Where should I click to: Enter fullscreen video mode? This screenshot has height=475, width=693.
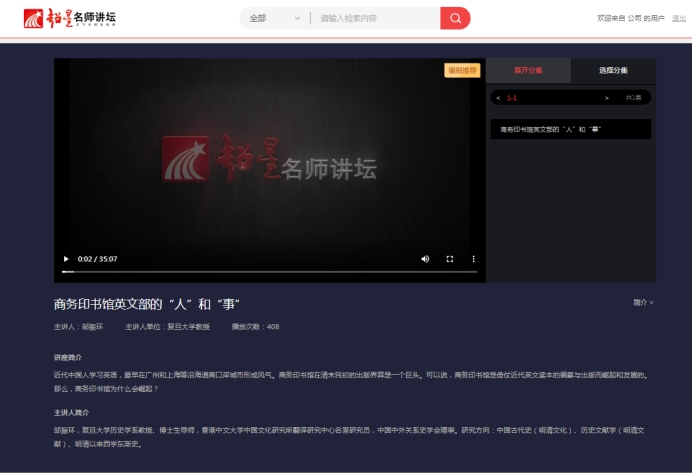[x=449, y=259]
